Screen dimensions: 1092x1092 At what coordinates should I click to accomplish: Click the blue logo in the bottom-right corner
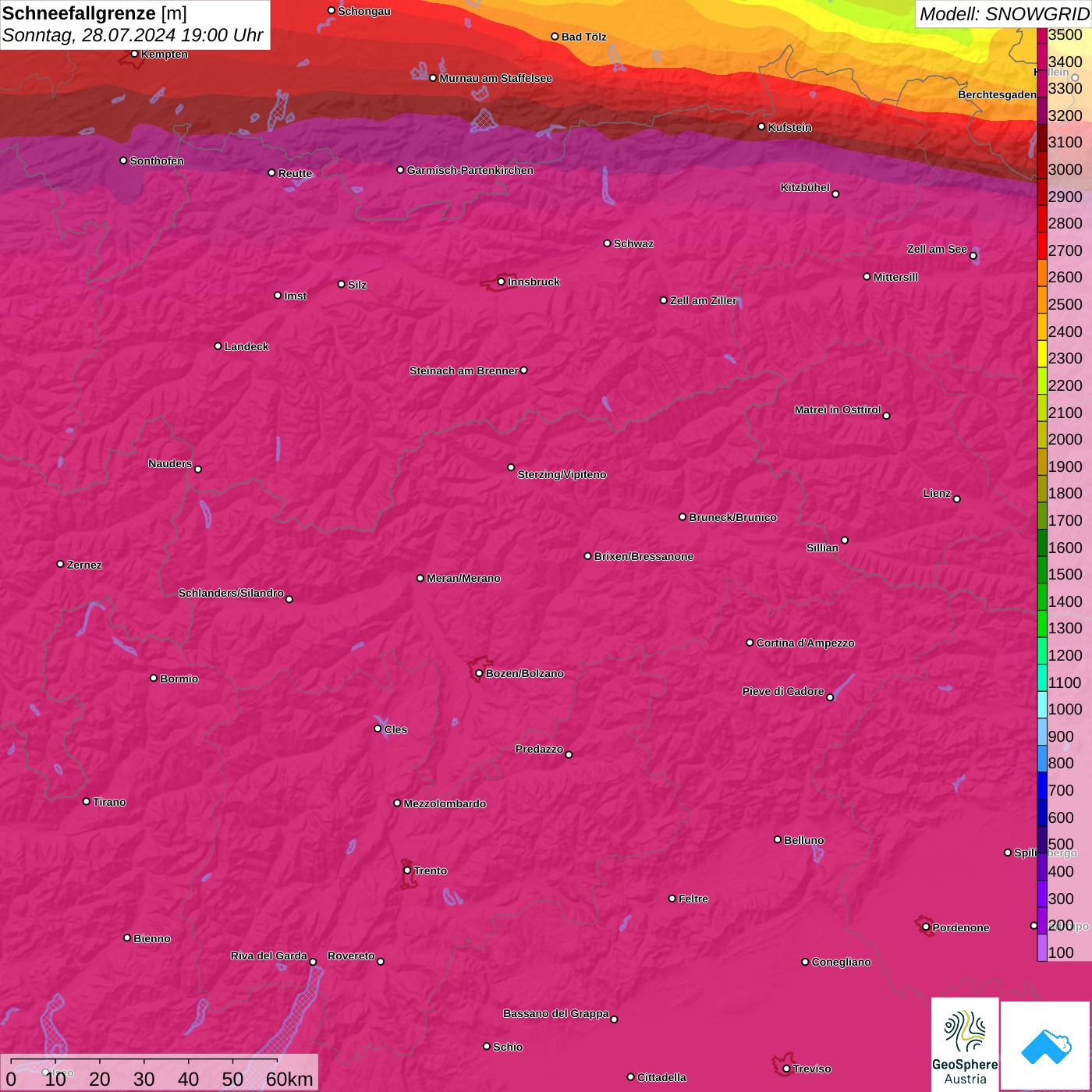1045,1045
